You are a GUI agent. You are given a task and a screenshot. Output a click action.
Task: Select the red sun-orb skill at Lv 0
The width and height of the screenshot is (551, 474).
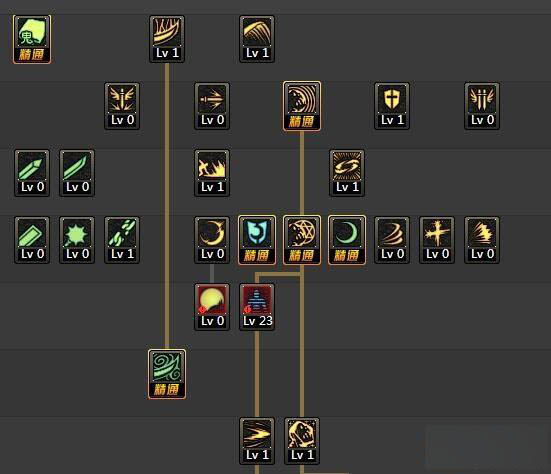pyautogui.click(x=212, y=307)
